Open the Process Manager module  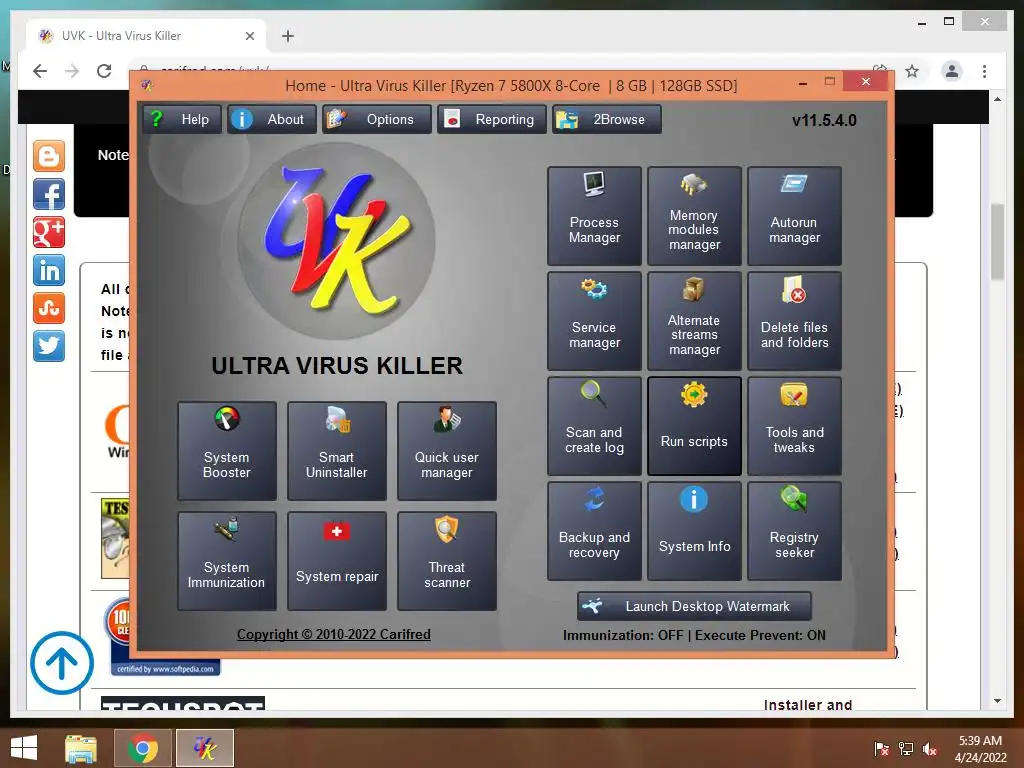(594, 216)
